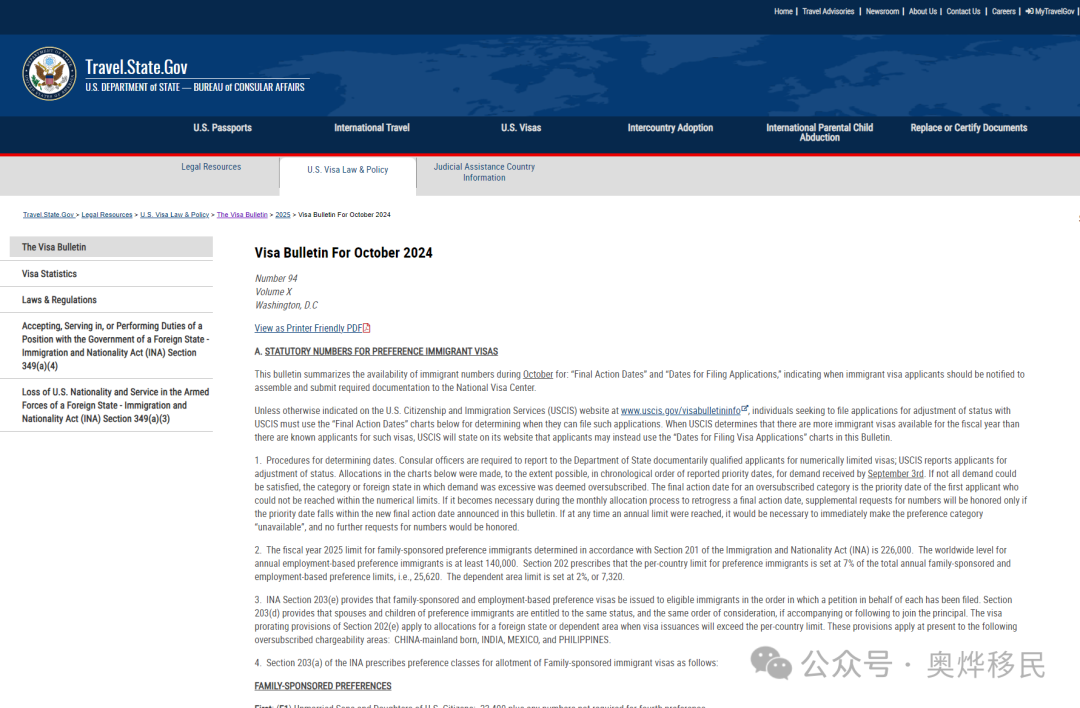
Task: Select The Visa Bulletin sidebar item
Action: (x=111, y=247)
